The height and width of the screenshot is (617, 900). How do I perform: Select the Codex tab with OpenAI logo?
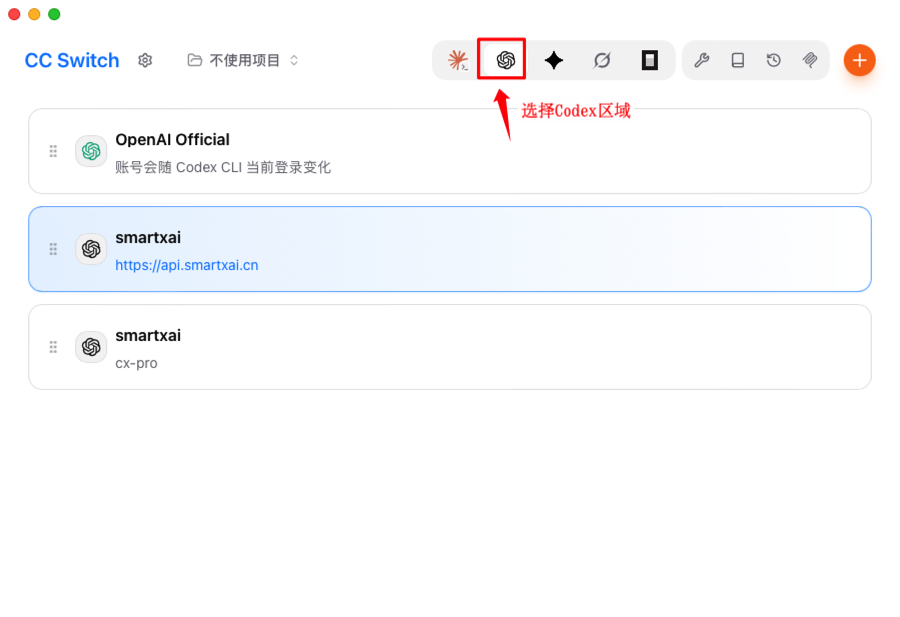click(505, 60)
